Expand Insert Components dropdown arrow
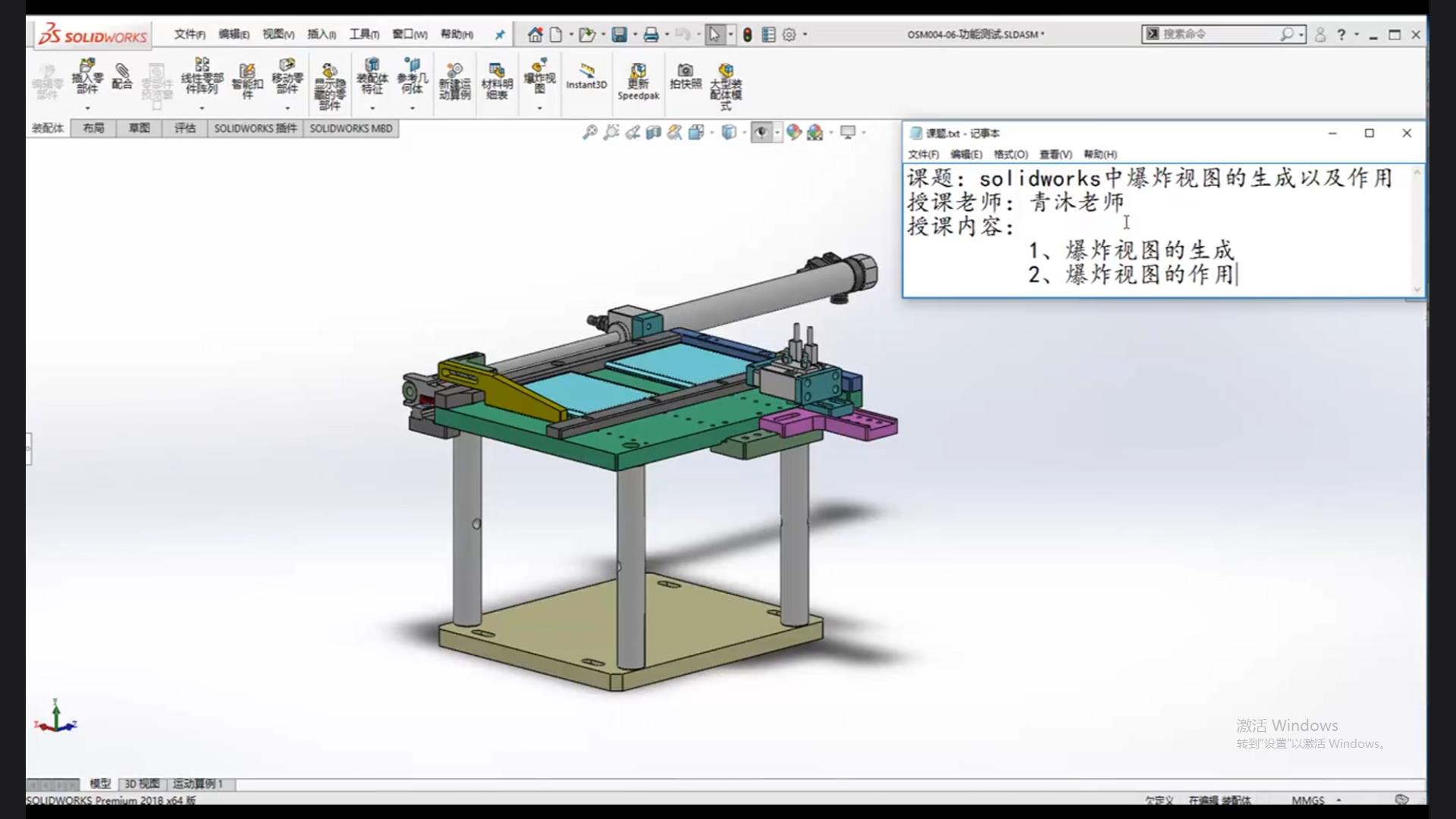Screen dimensions: 1456x819 click(87, 108)
